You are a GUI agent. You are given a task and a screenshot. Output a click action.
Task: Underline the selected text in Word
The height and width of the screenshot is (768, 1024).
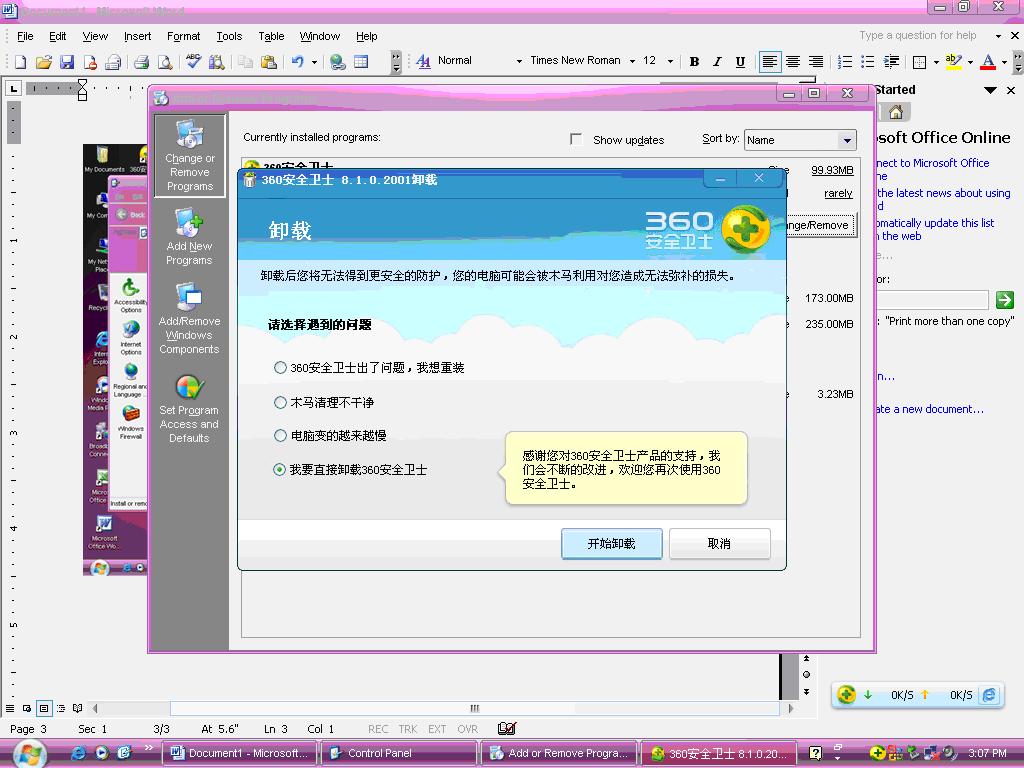pos(740,61)
